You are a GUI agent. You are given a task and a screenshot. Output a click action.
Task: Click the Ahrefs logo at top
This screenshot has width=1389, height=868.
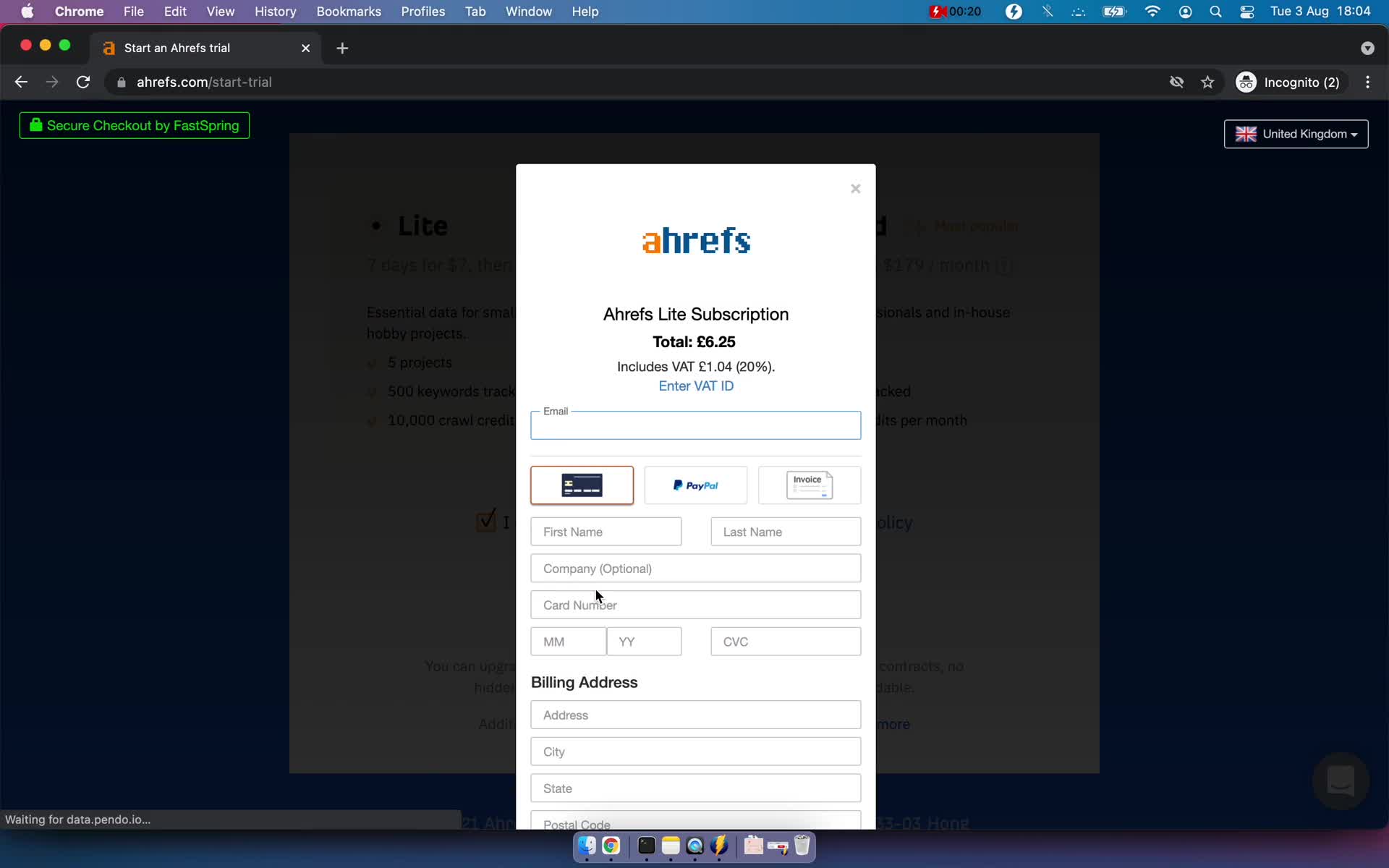695,241
